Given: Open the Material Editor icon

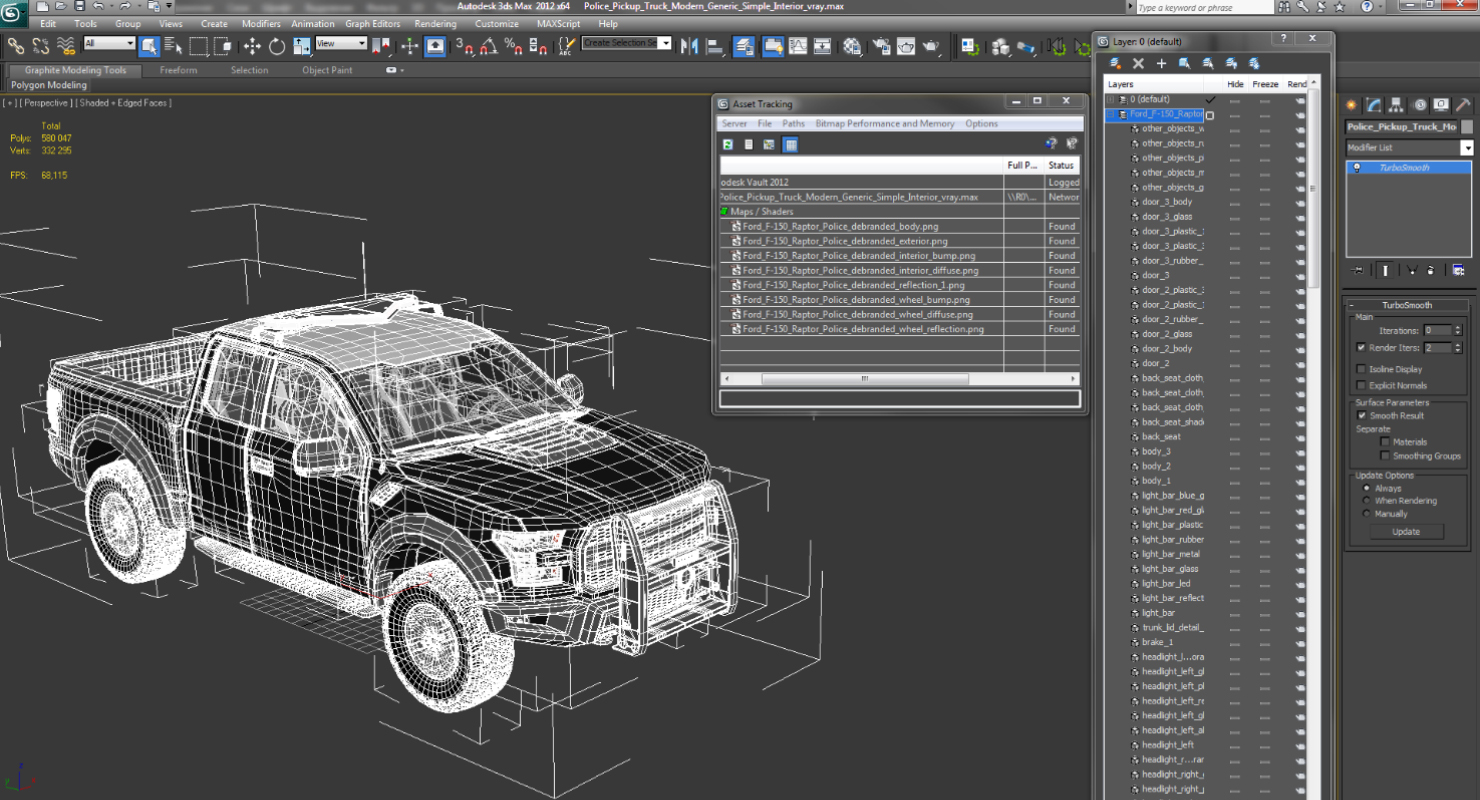Looking at the screenshot, I should point(852,45).
